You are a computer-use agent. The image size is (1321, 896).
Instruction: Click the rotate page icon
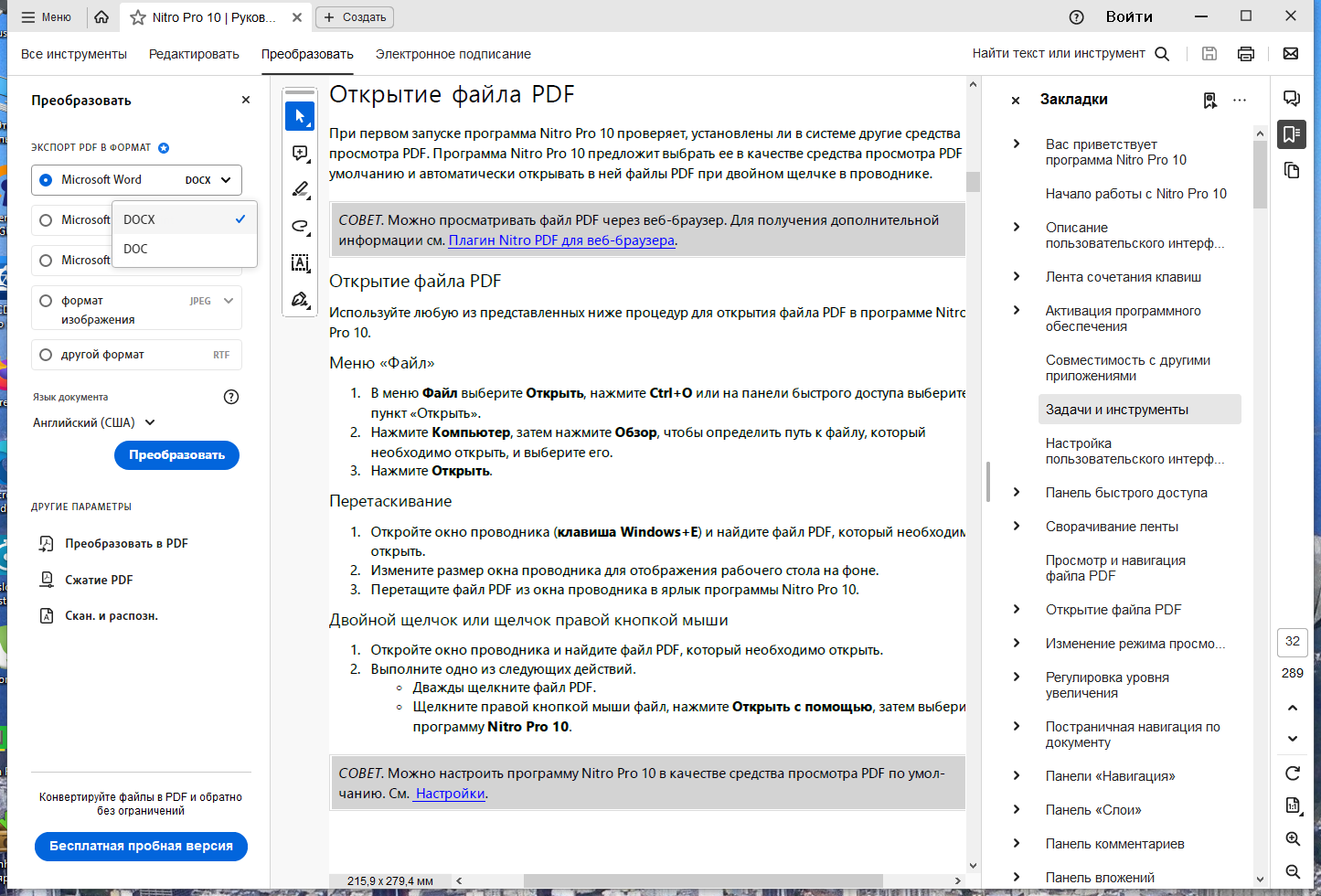(x=1293, y=773)
